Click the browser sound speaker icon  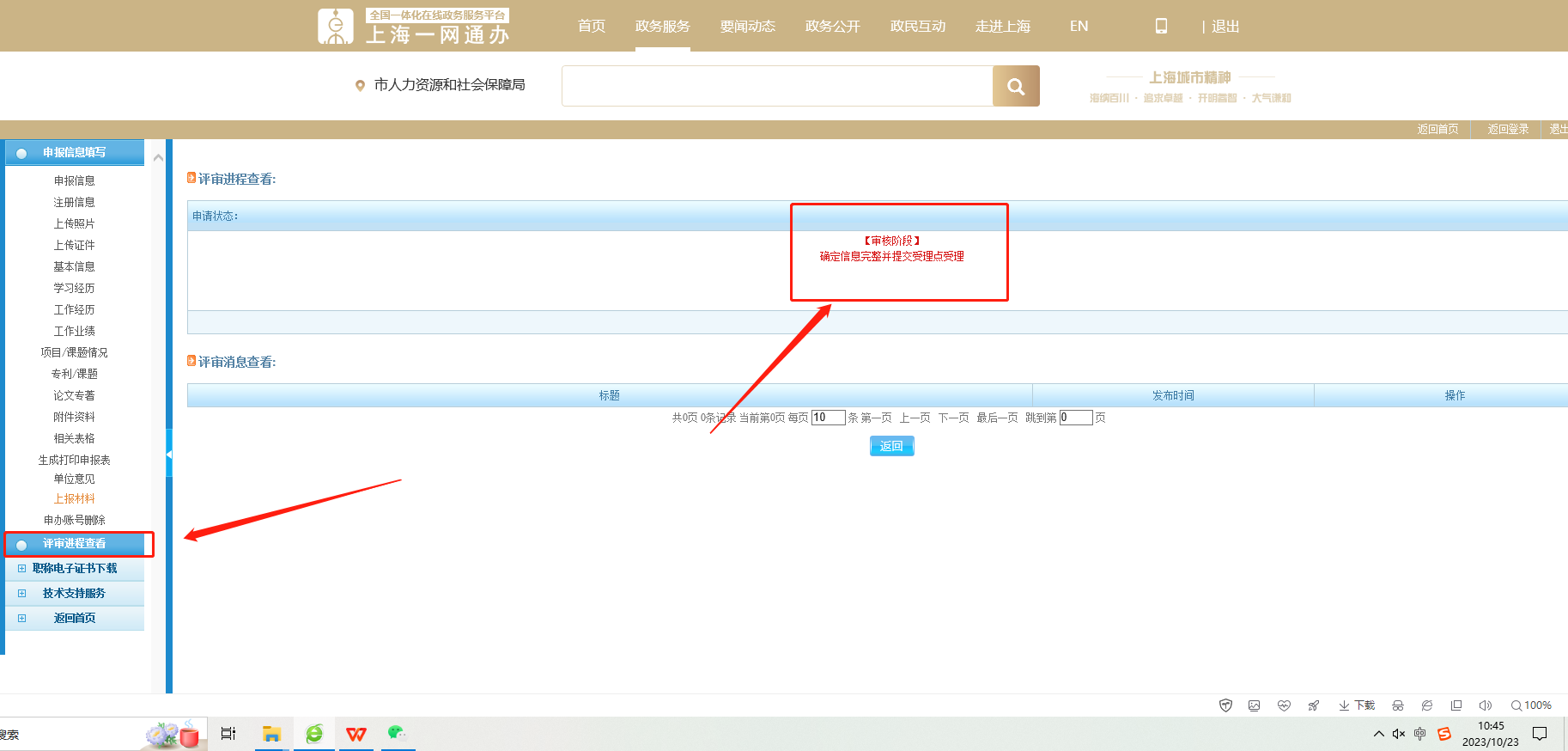1485,705
